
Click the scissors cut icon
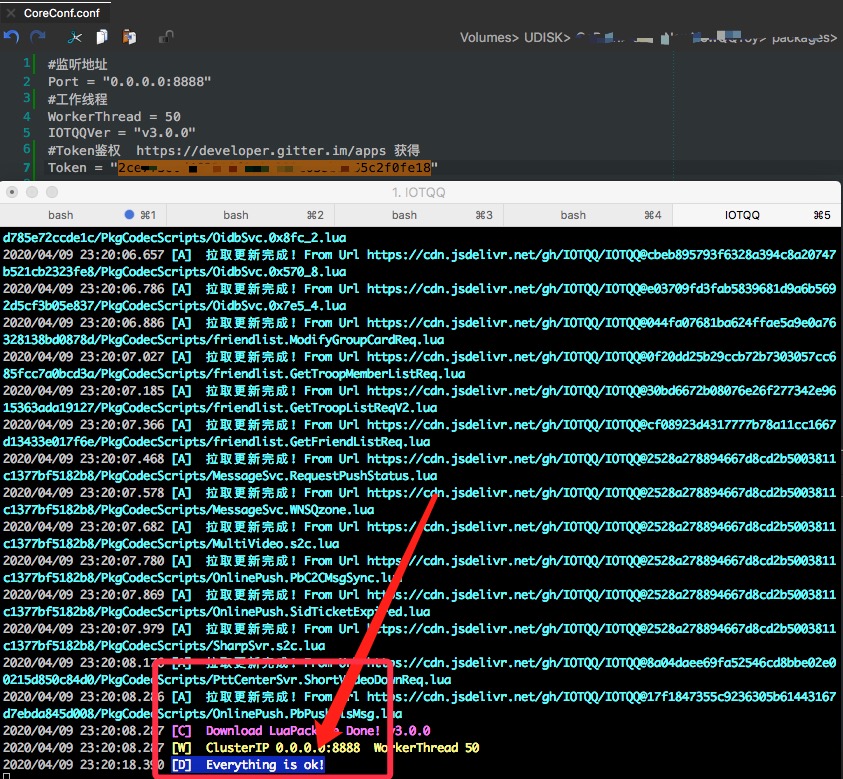(75, 37)
